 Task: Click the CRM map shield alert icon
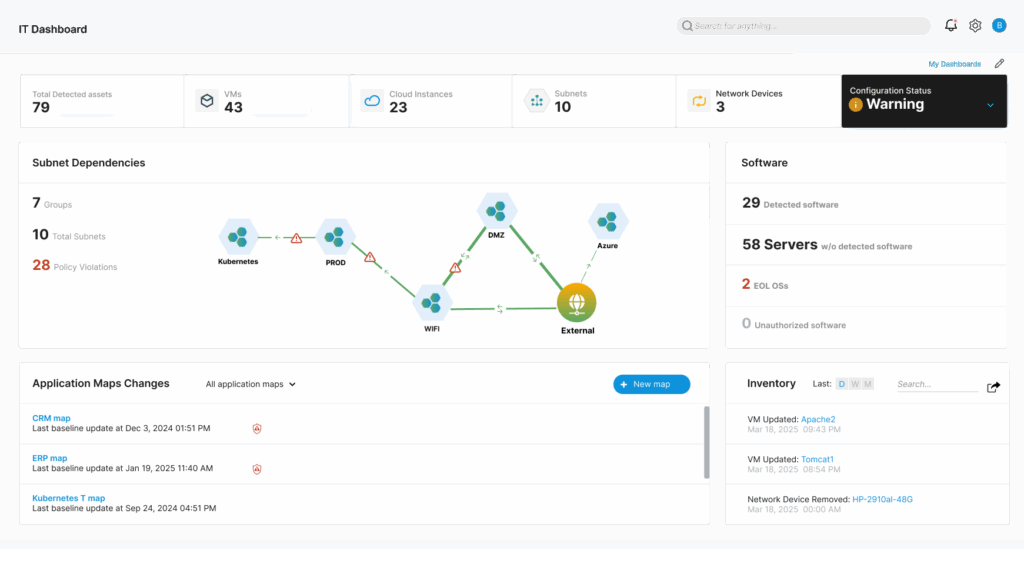click(x=257, y=429)
